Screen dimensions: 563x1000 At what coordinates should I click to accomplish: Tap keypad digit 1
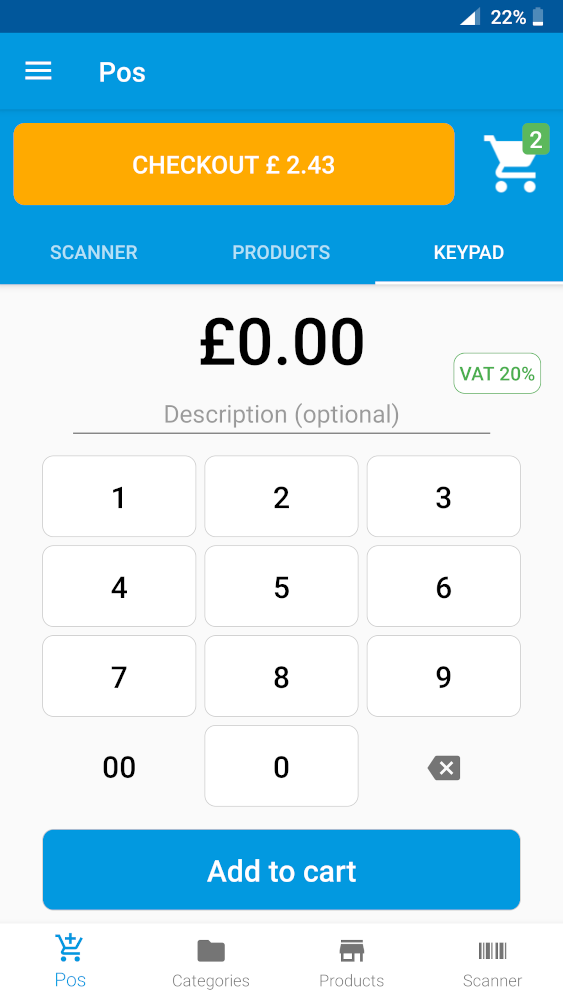[119, 496]
